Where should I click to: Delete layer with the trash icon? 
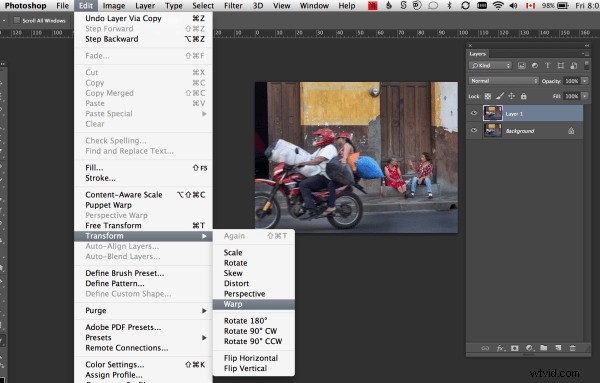click(x=573, y=348)
